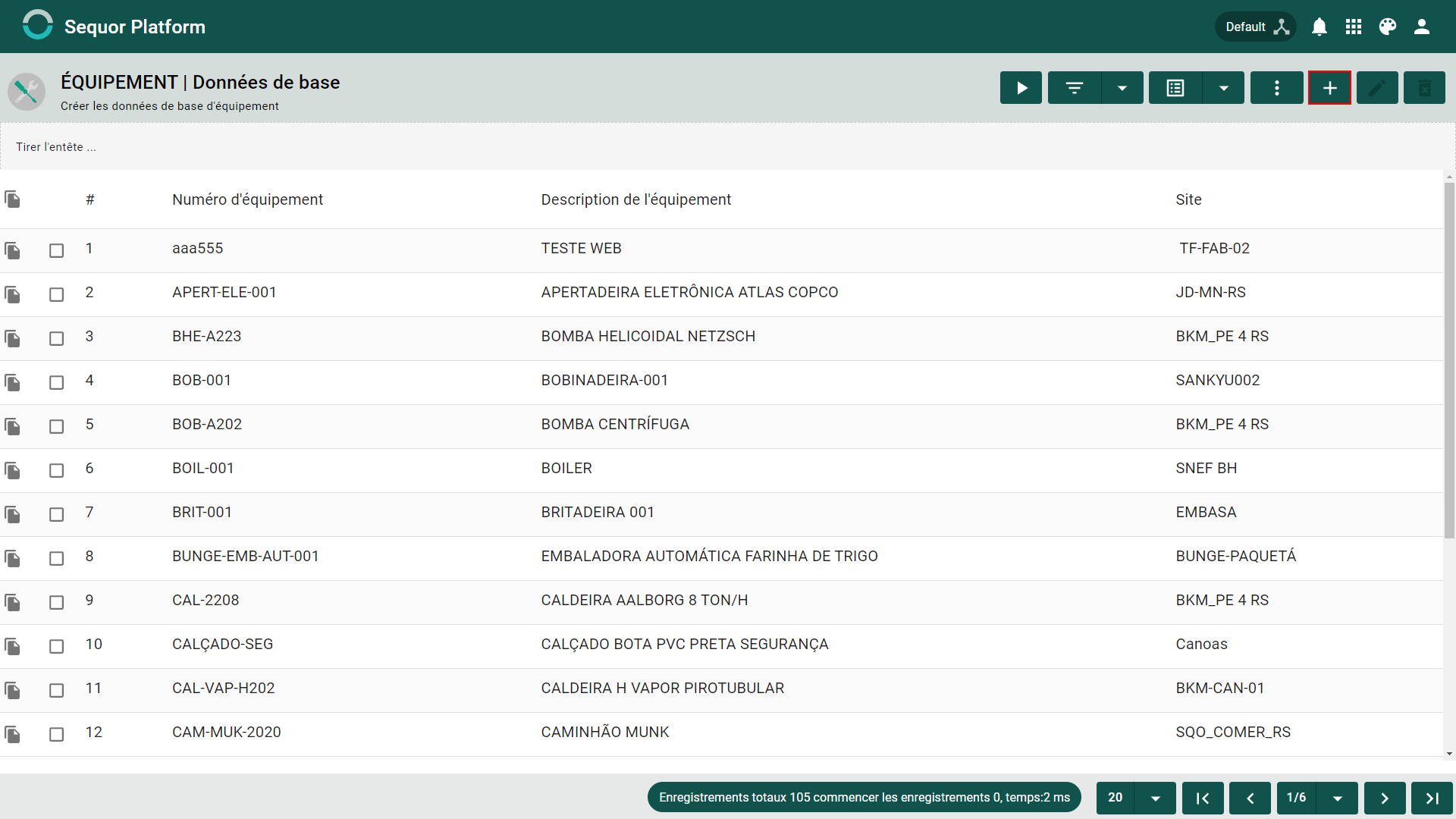Open the user account menu
The image size is (1456, 819).
pyautogui.click(x=1422, y=27)
